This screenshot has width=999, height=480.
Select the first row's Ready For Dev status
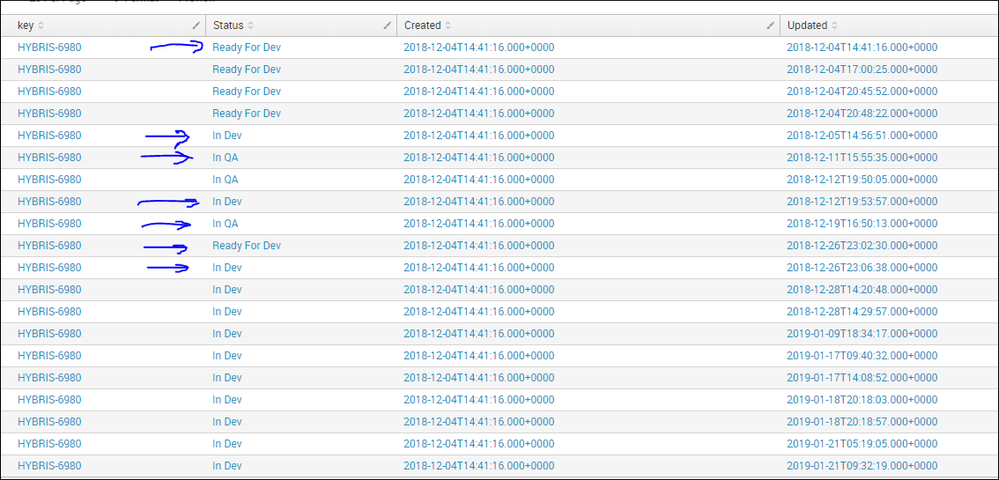246,47
